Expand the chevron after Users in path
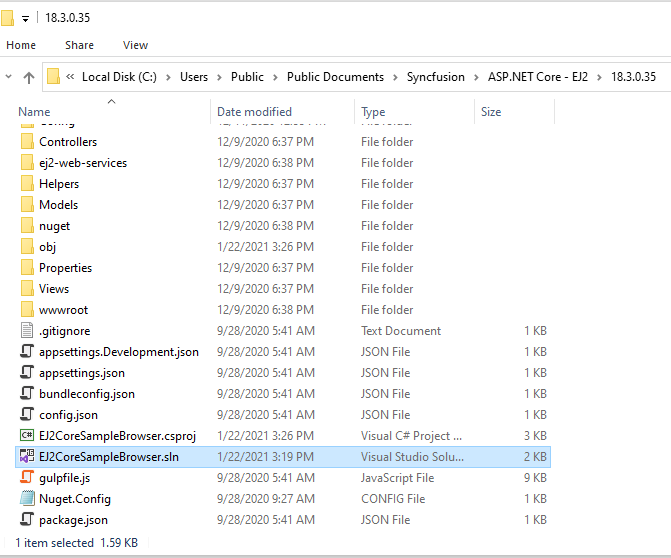 click(219, 77)
